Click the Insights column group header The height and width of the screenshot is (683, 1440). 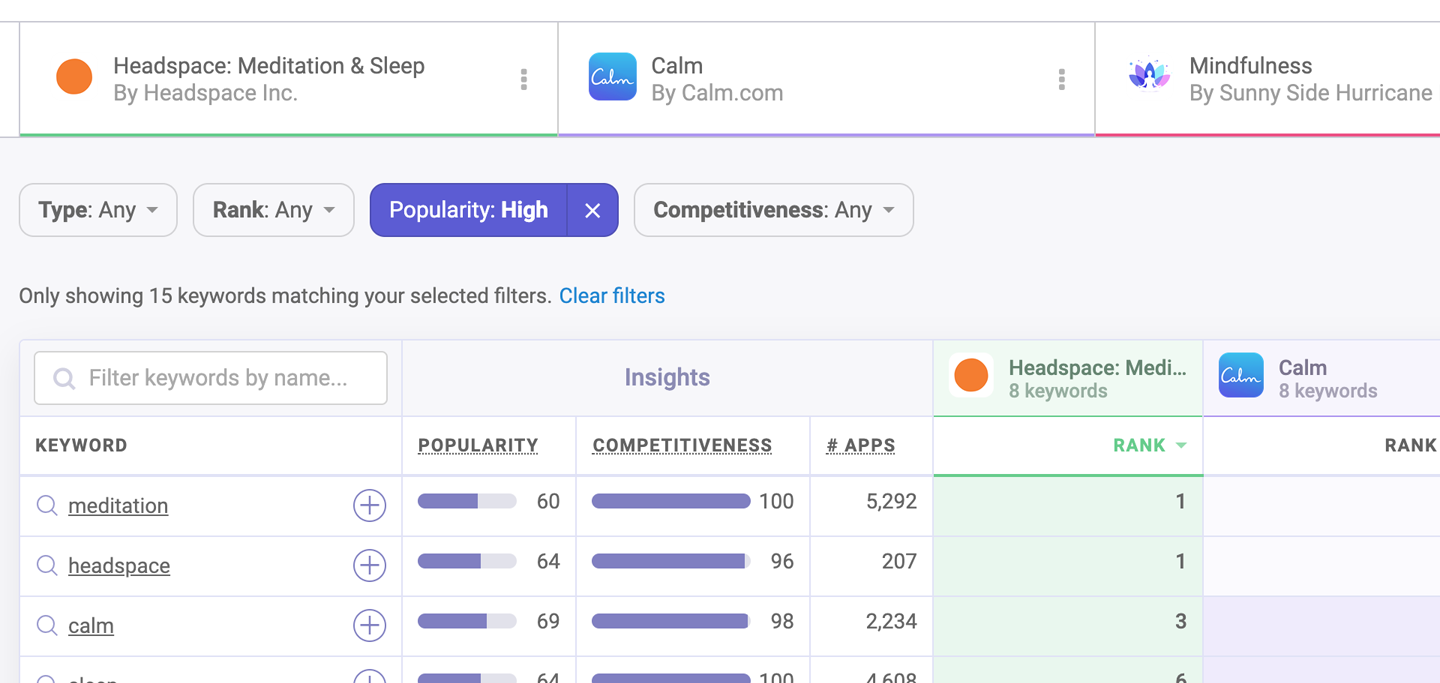point(667,378)
